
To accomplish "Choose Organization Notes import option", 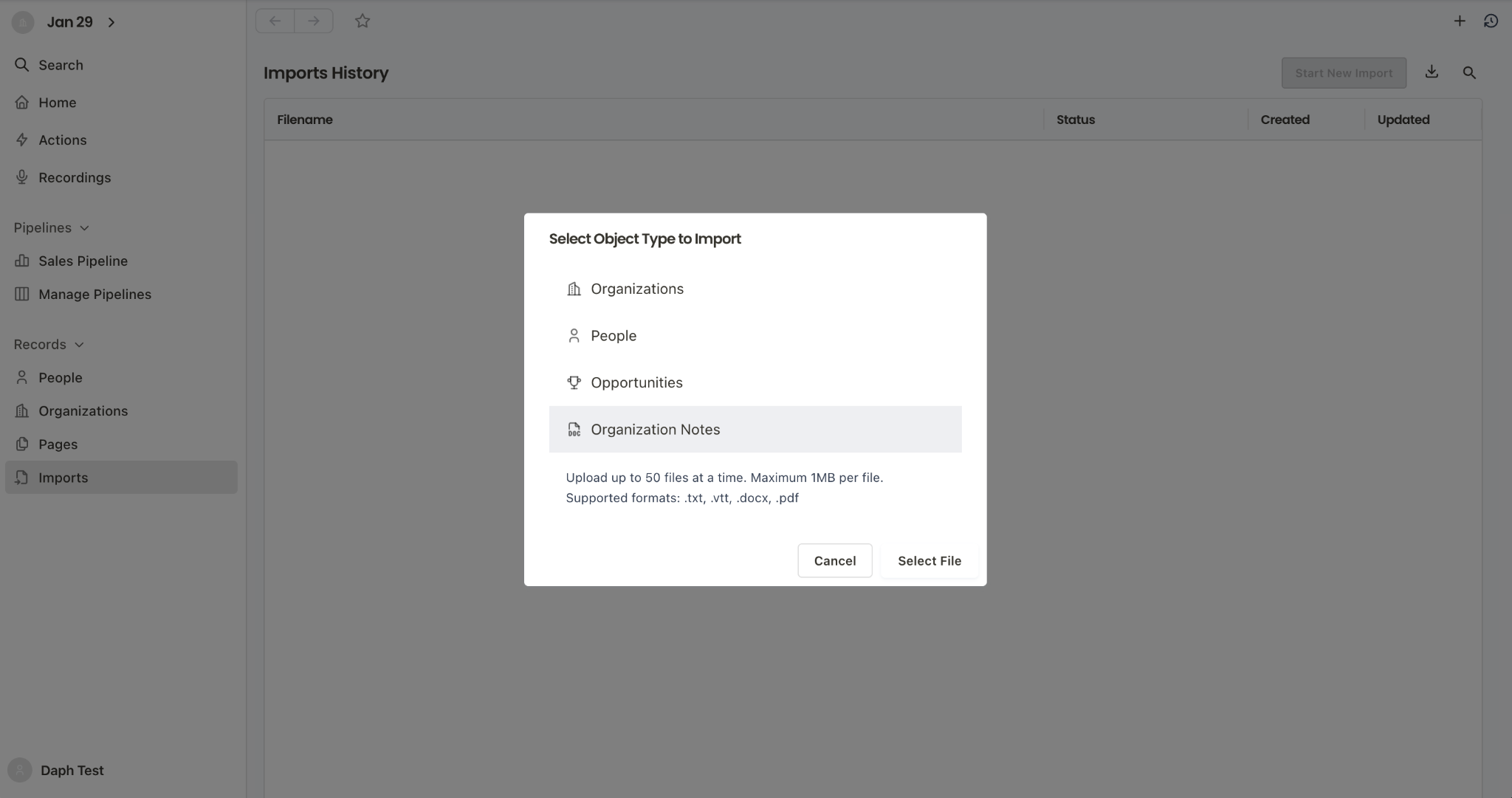I will 655,429.
